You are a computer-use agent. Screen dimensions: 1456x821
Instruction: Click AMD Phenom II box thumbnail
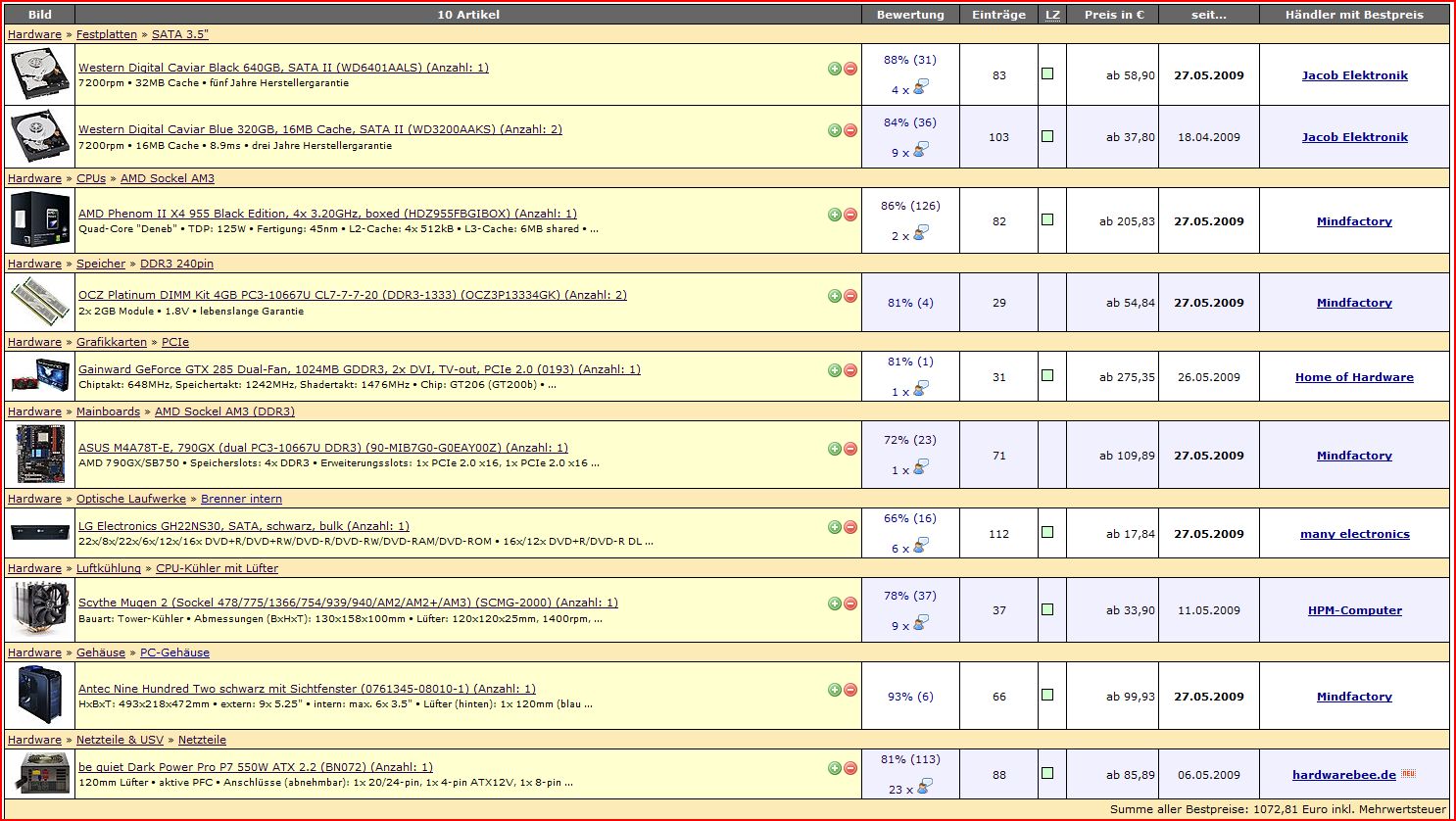coord(40,220)
